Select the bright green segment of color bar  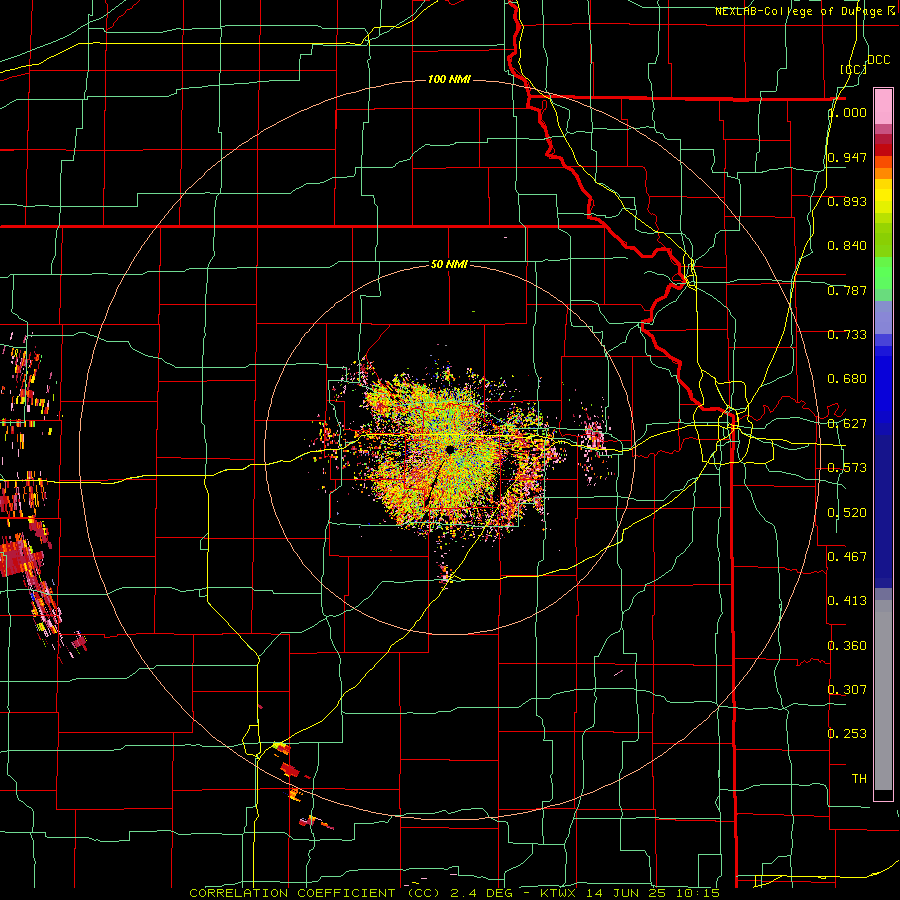click(x=883, y=273)
